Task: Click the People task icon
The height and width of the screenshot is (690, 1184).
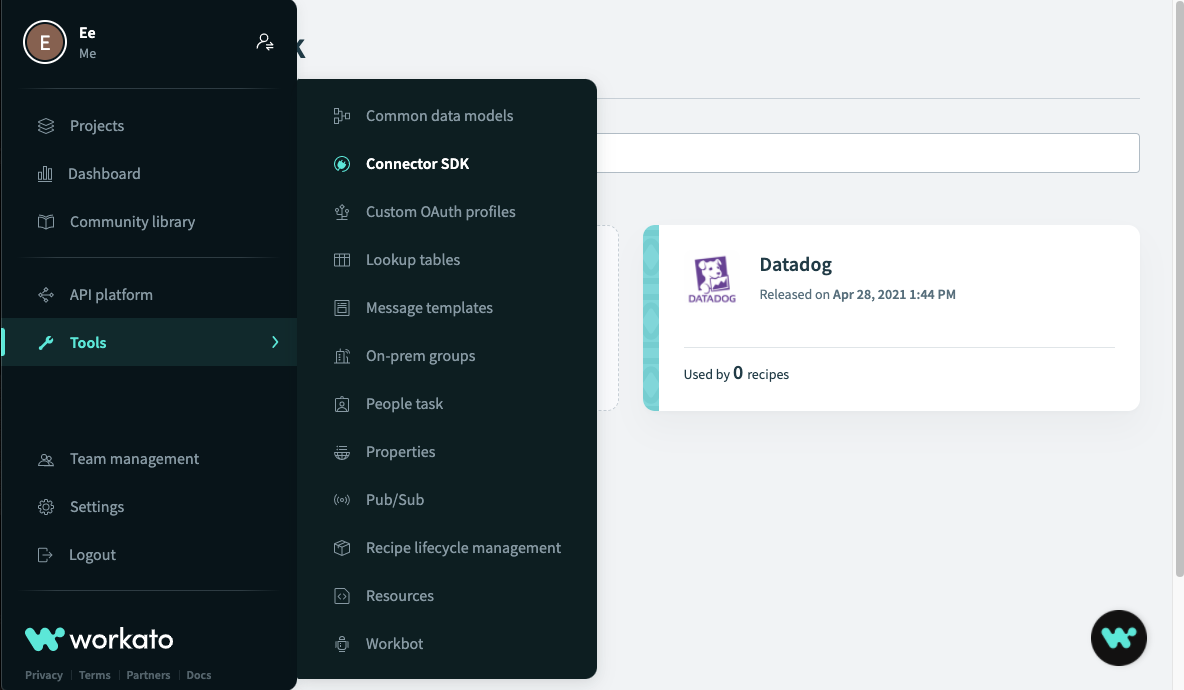Action: (x=341, y=403)
